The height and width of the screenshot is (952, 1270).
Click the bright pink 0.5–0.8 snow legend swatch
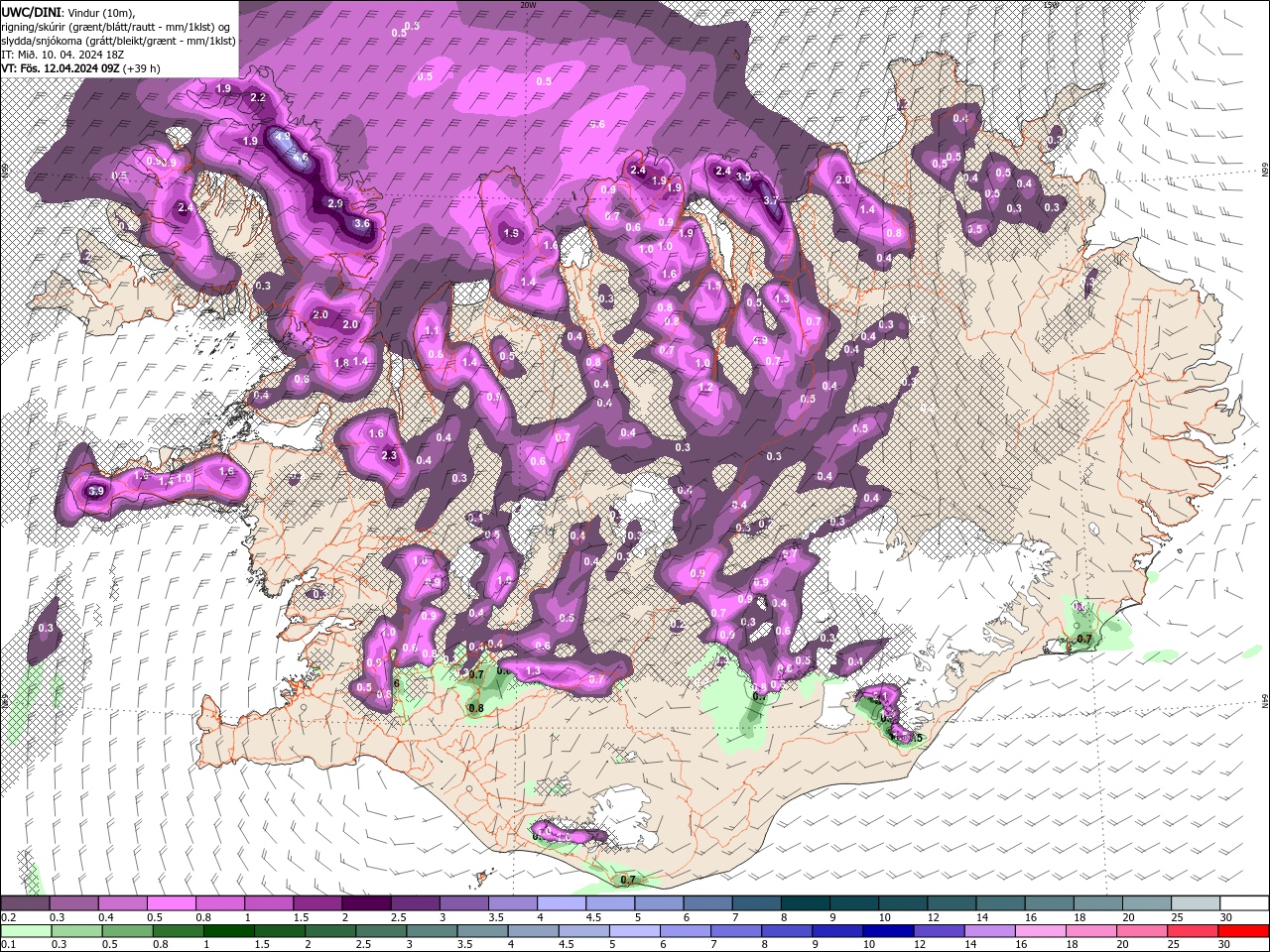pyautogui.click(x=171, y=903)
